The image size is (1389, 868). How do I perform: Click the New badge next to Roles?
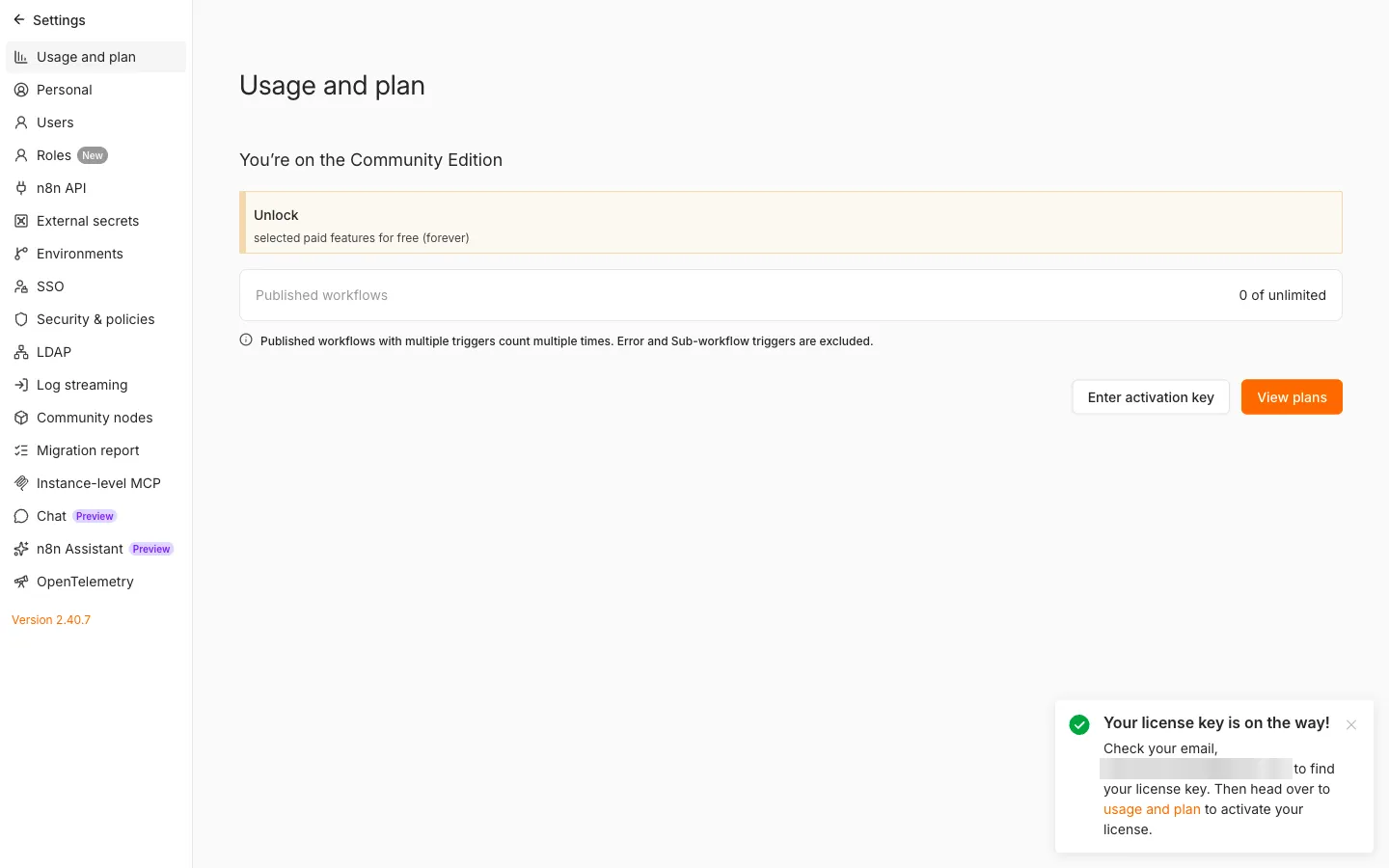click(93, 155)
